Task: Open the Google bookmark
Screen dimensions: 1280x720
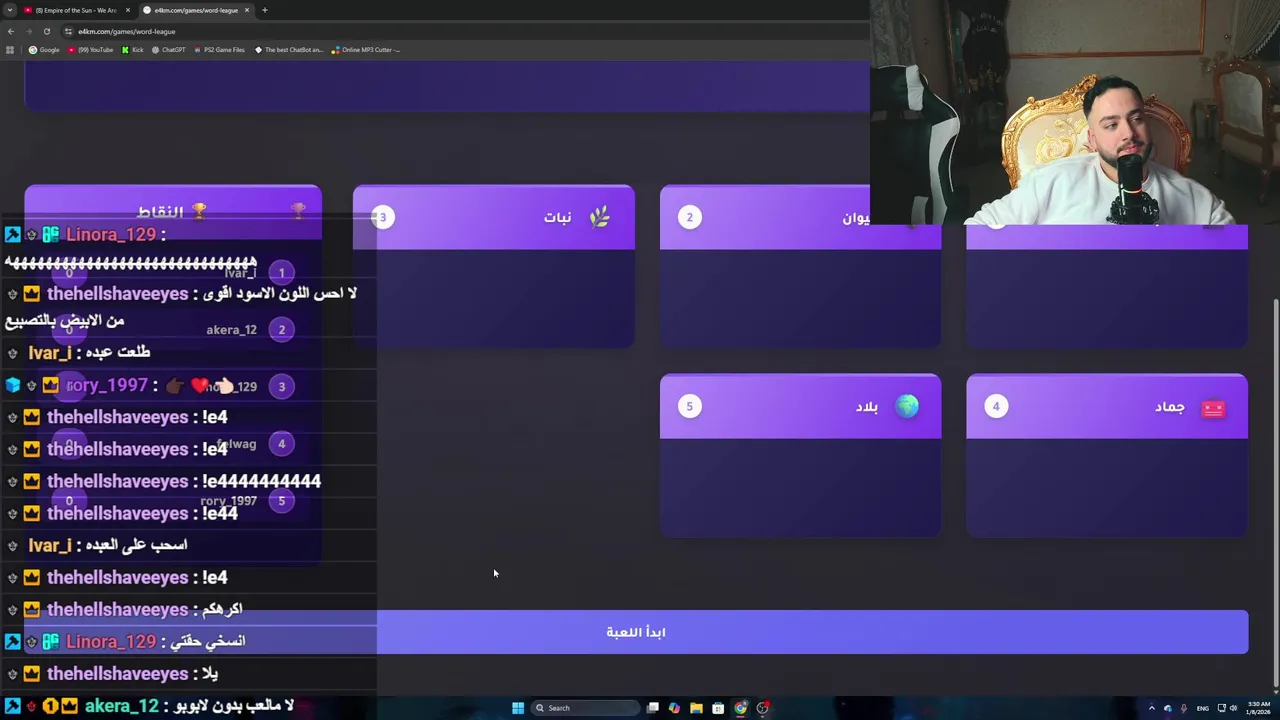Action: coord(45,50)
